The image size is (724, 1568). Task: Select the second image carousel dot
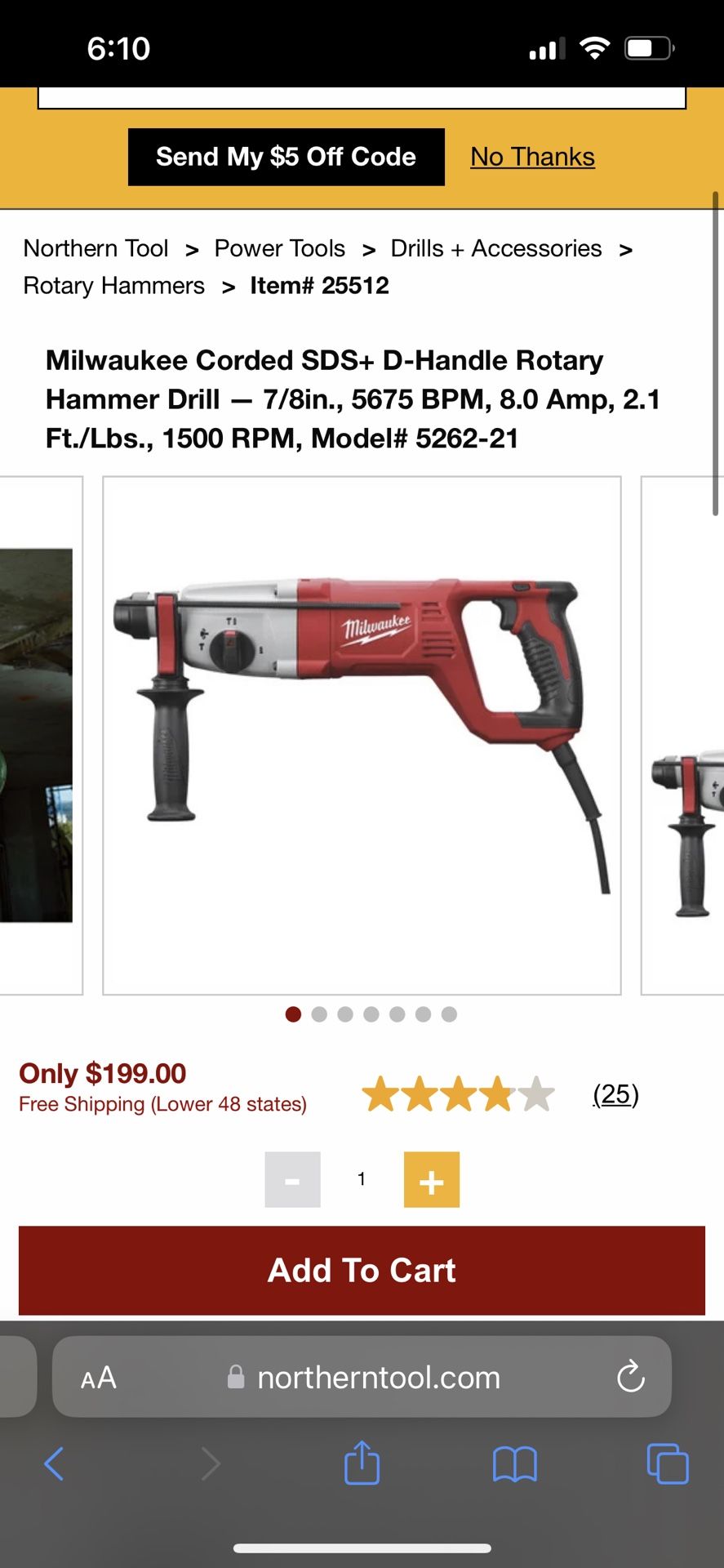pos(319,1014)
